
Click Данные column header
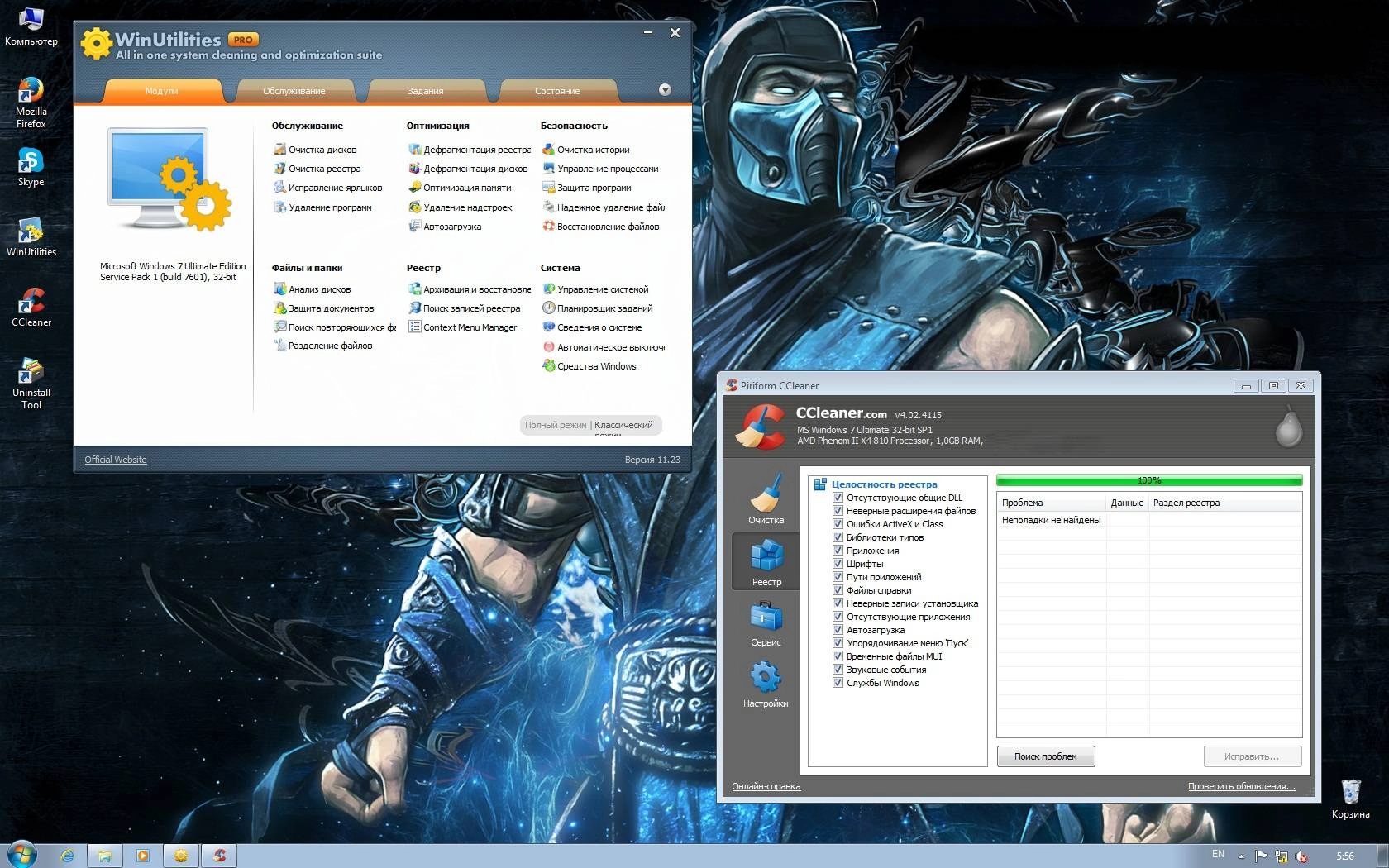click(1127, 503)
